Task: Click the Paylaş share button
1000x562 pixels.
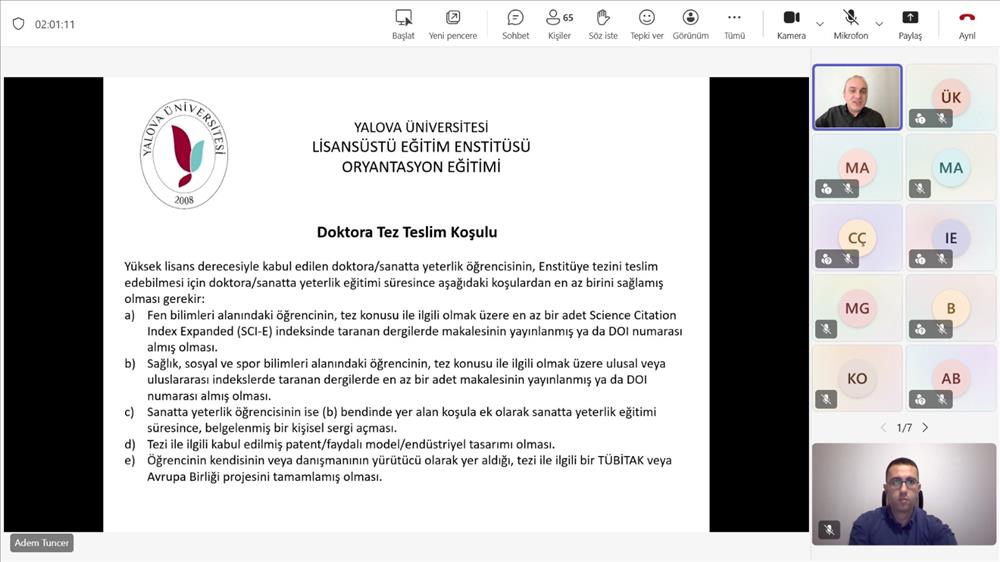Action: [910, 24]
